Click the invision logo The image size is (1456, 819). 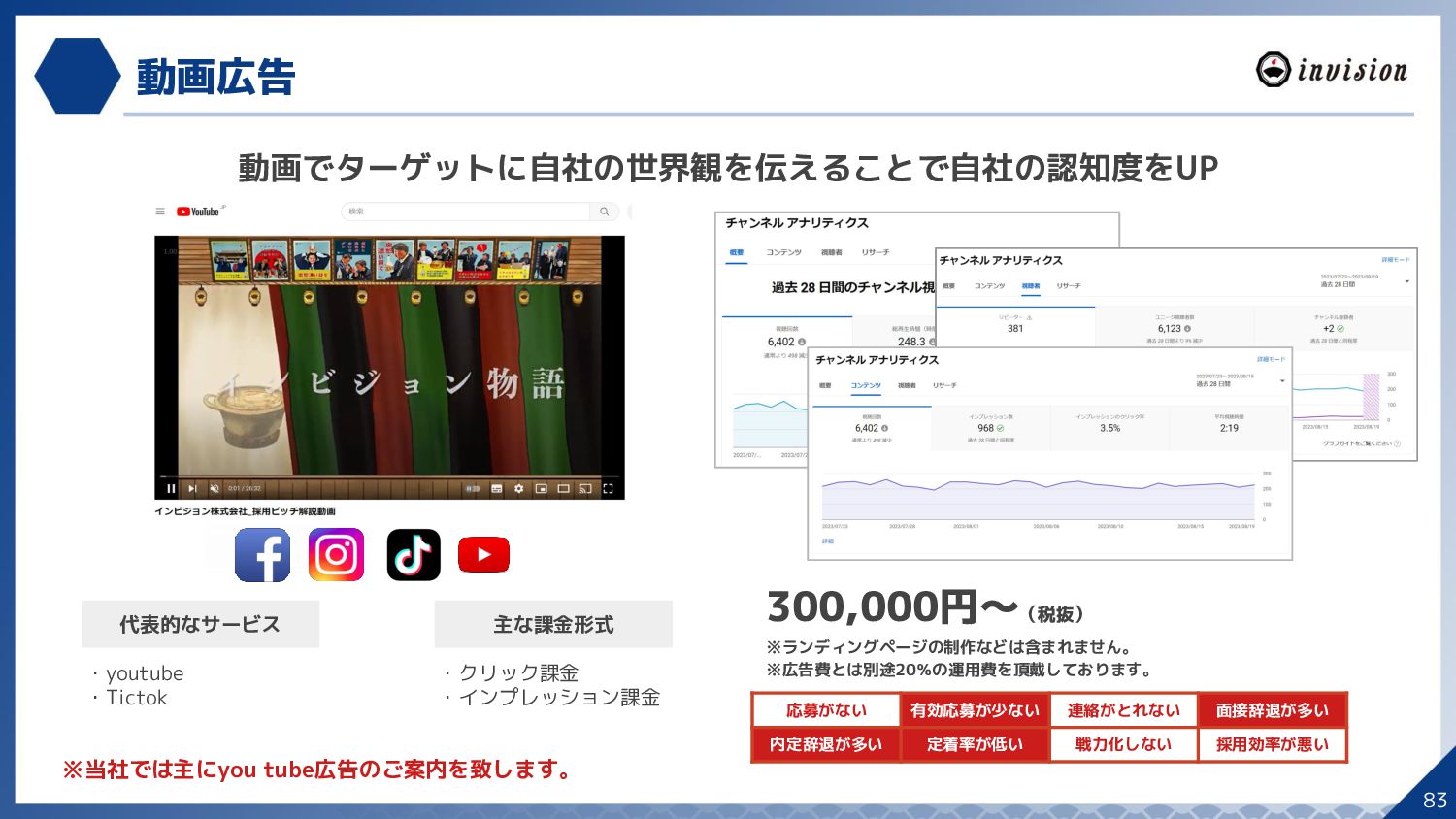point(1332,70)
